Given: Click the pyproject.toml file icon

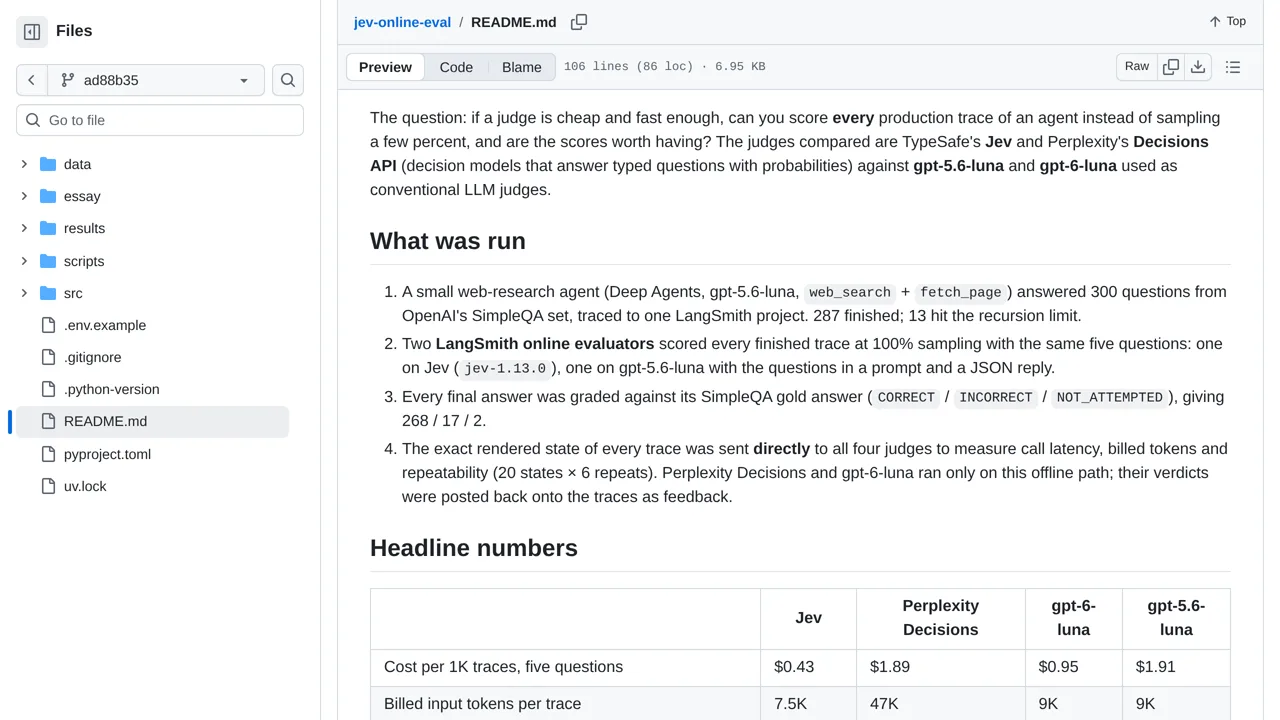Looking at the screenshot, I should [48, 454].
